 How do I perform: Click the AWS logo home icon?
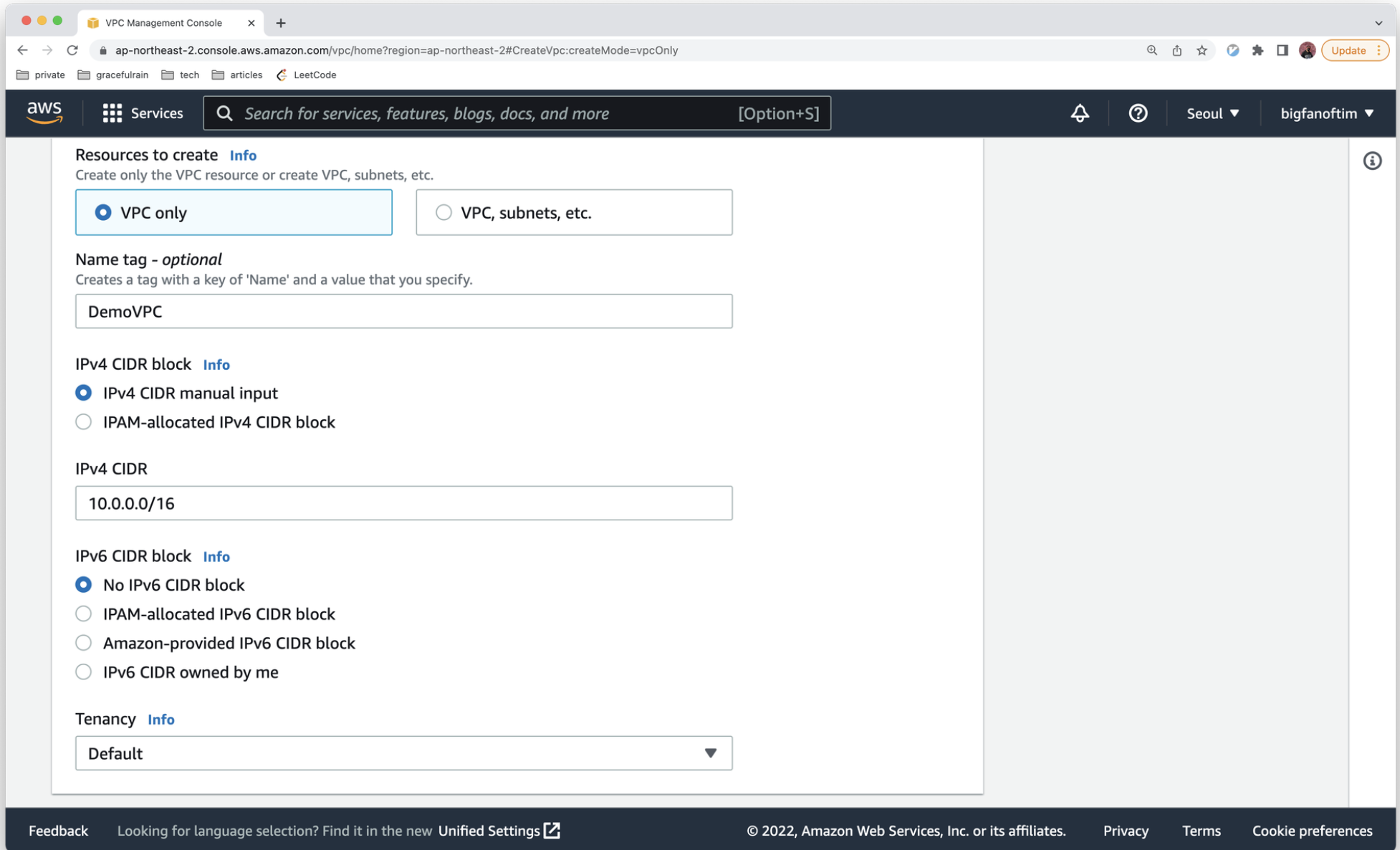(44, 113)
